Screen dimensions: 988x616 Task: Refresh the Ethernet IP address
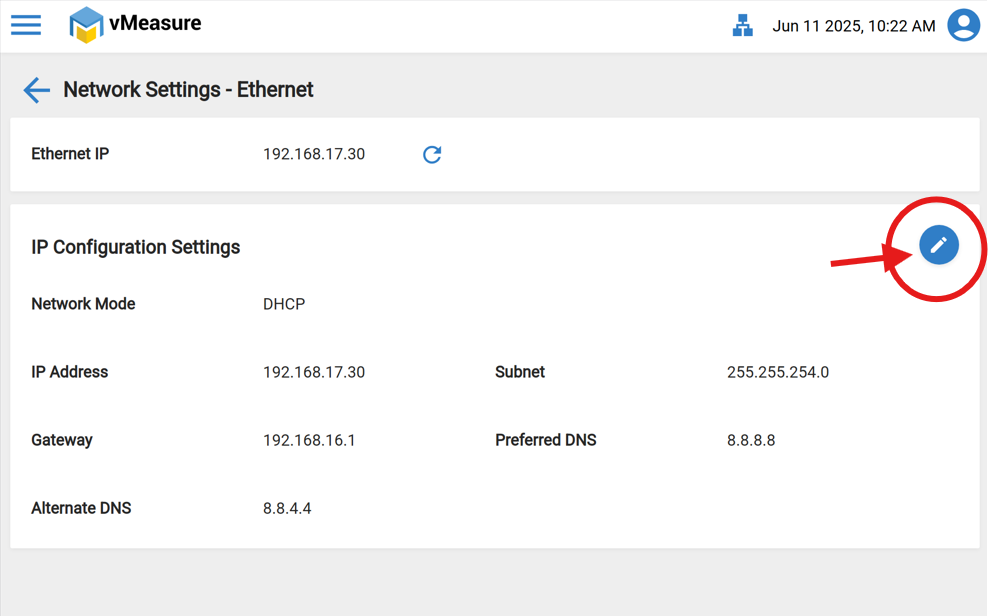pyautogui.click(x=432, y=154)
